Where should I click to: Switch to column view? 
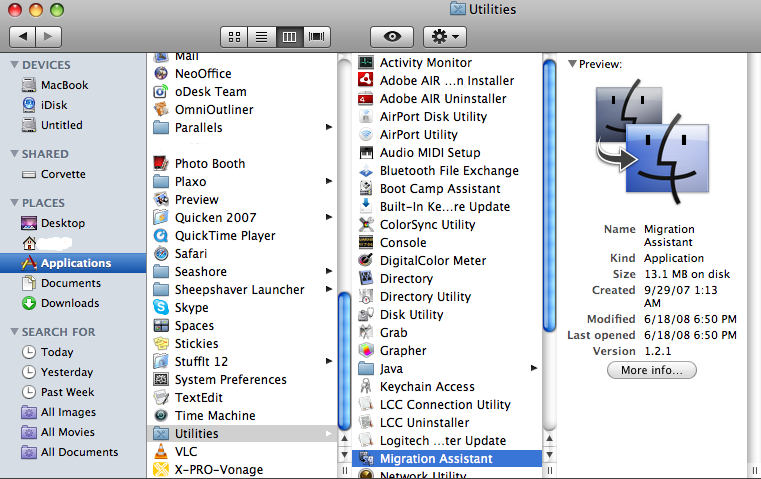point(289,37)
